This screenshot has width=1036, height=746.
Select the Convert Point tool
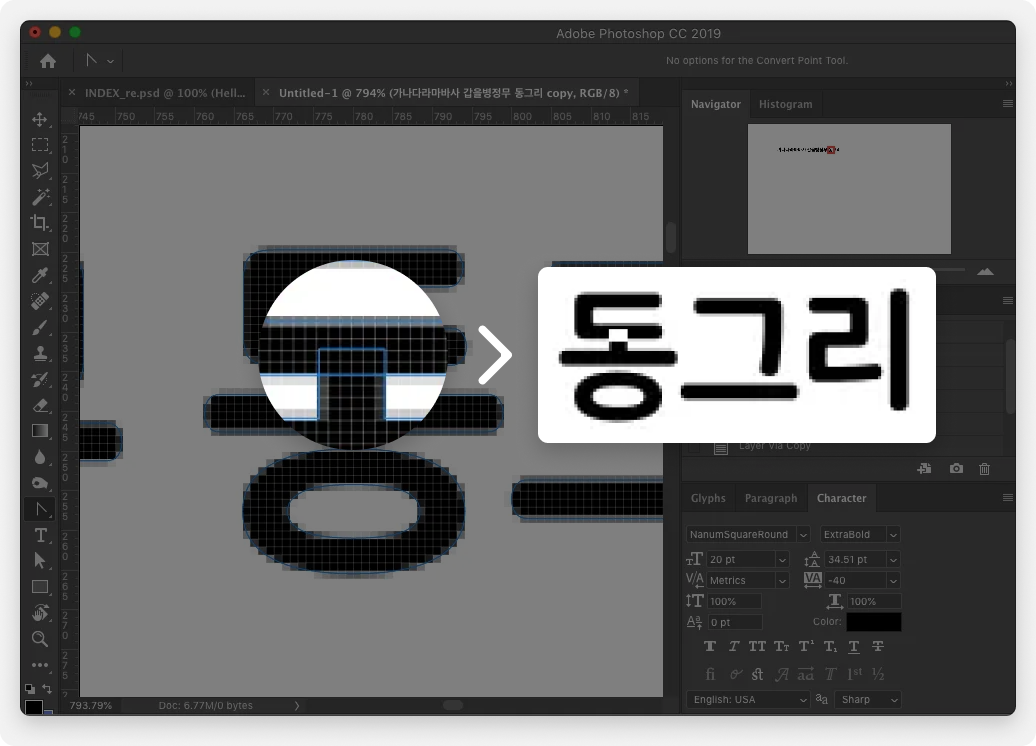click(x=40, y=509)
